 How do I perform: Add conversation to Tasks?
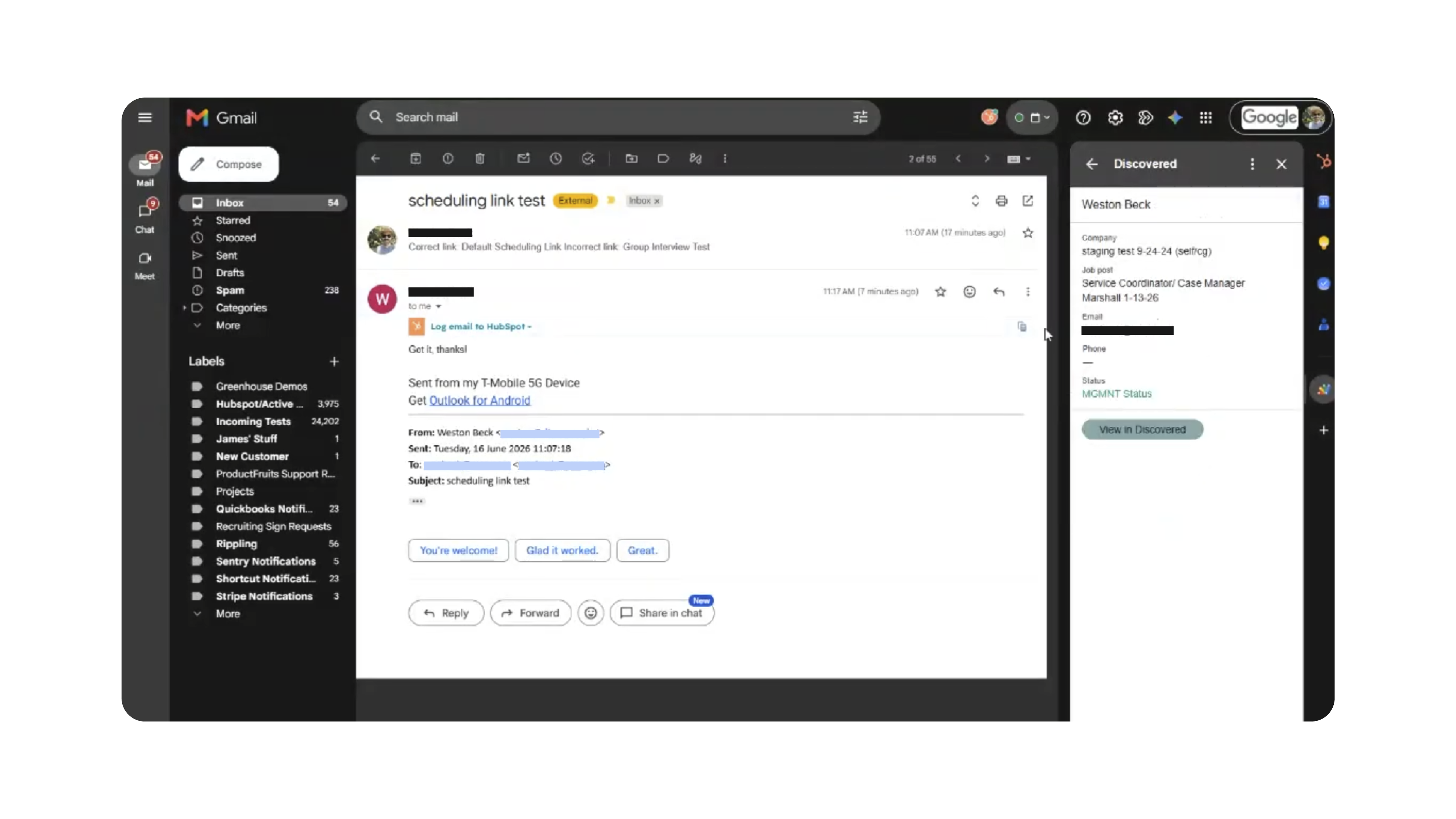[588, 159]
